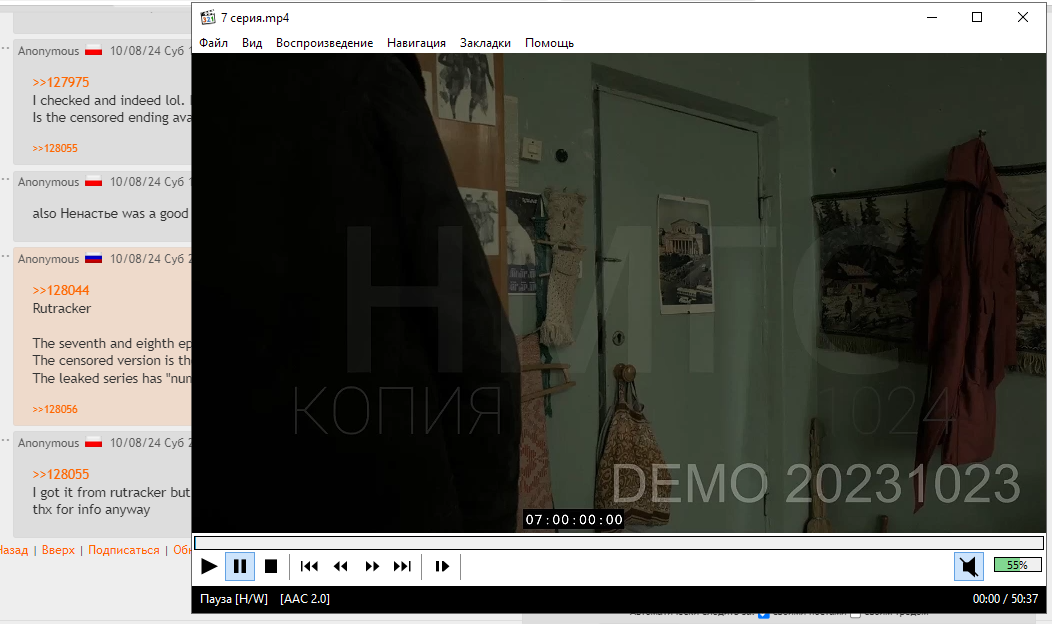Stop playback with the Stop button
The height and width of the screenshot is (624, 1052).
pyautogui.click(x=271, y=566)
